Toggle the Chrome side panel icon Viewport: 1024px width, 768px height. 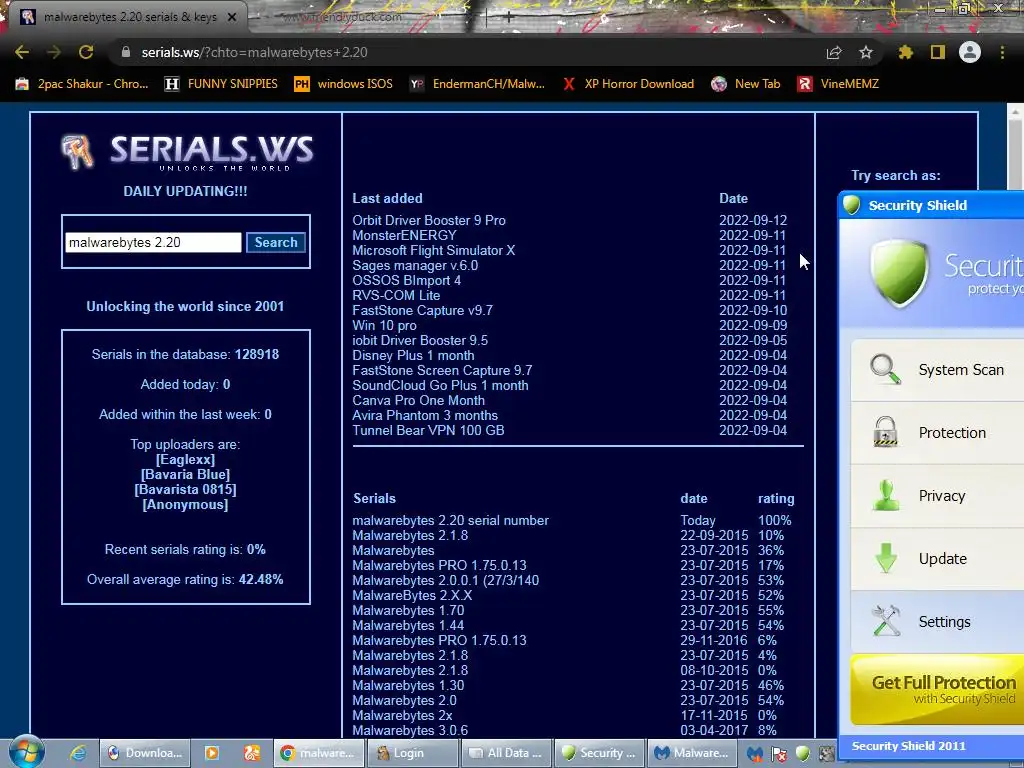[938, 52]
